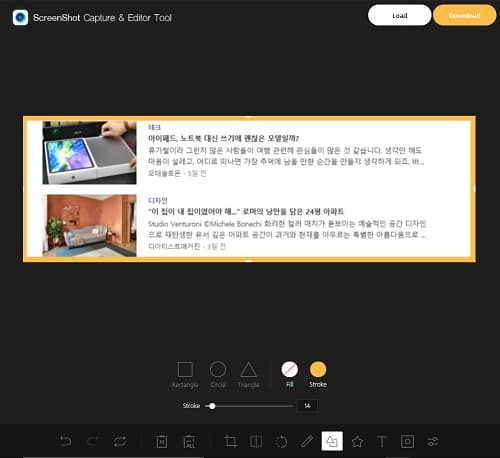Click the orange room apartment thumbnail
The height and width of the screenshot is (458, 500).
click(x=89, y=225)
